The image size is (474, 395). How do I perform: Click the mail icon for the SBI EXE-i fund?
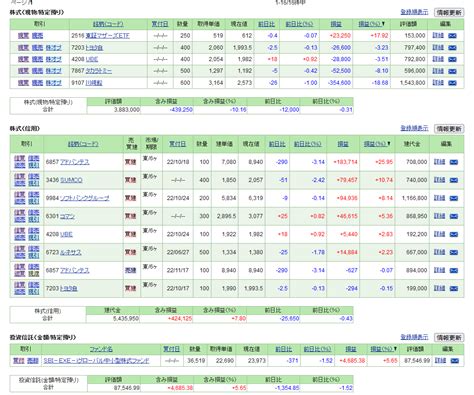pyautogui.click(x=455, y=361)
